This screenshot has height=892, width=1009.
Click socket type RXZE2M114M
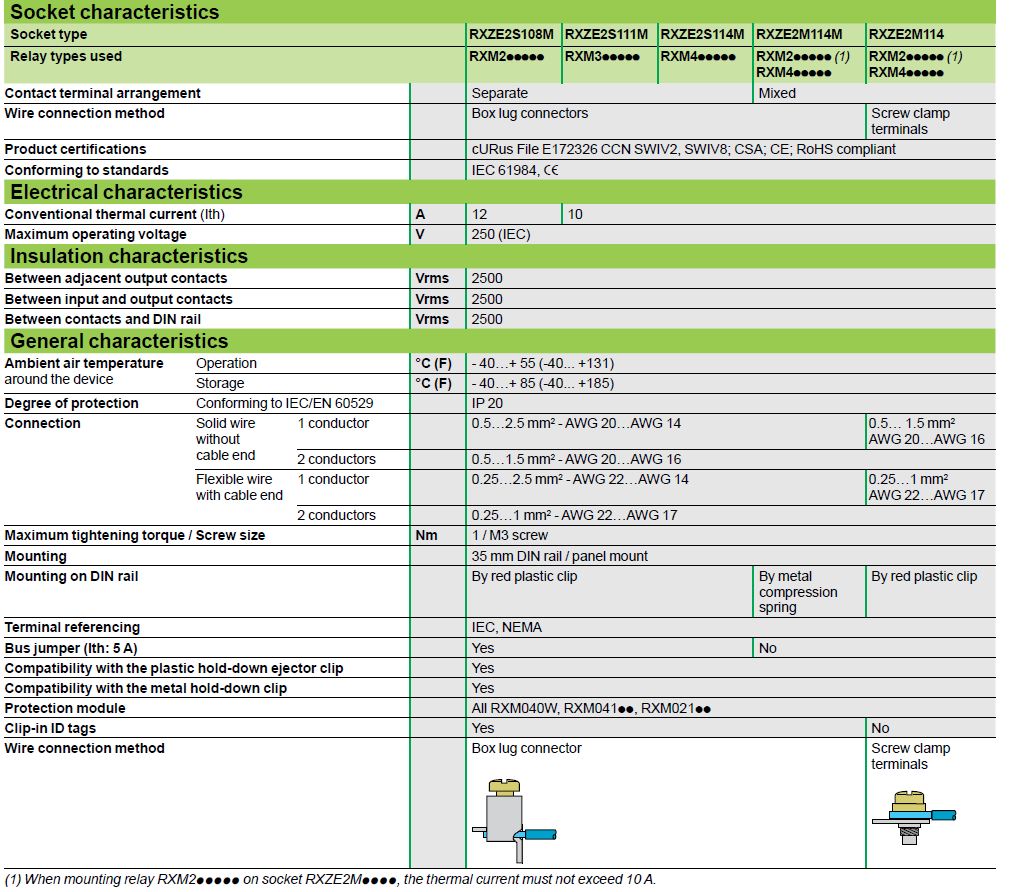pos(799,34)
